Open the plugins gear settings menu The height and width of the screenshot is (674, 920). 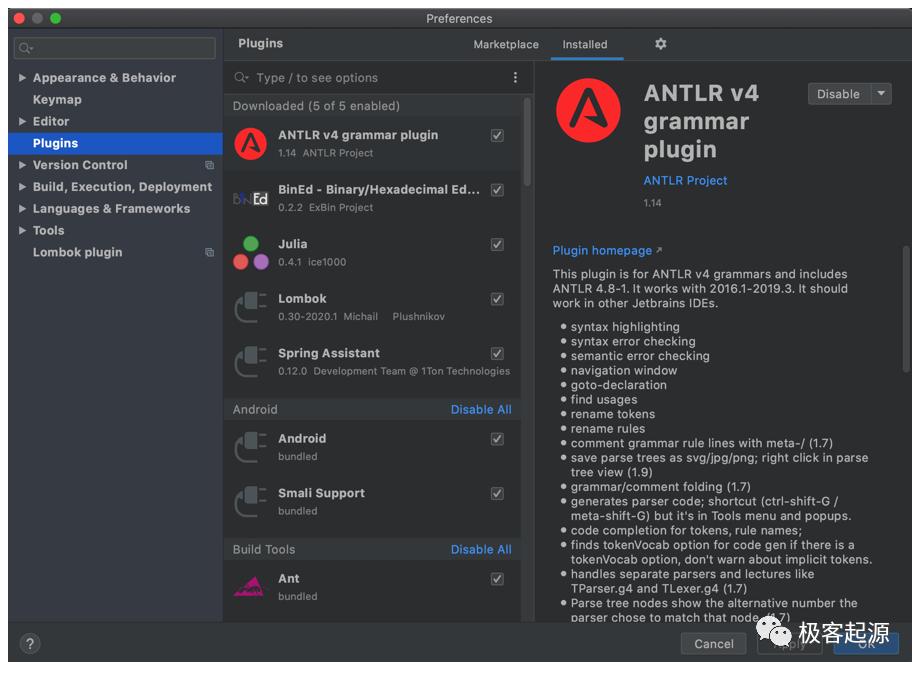point(661,44)
